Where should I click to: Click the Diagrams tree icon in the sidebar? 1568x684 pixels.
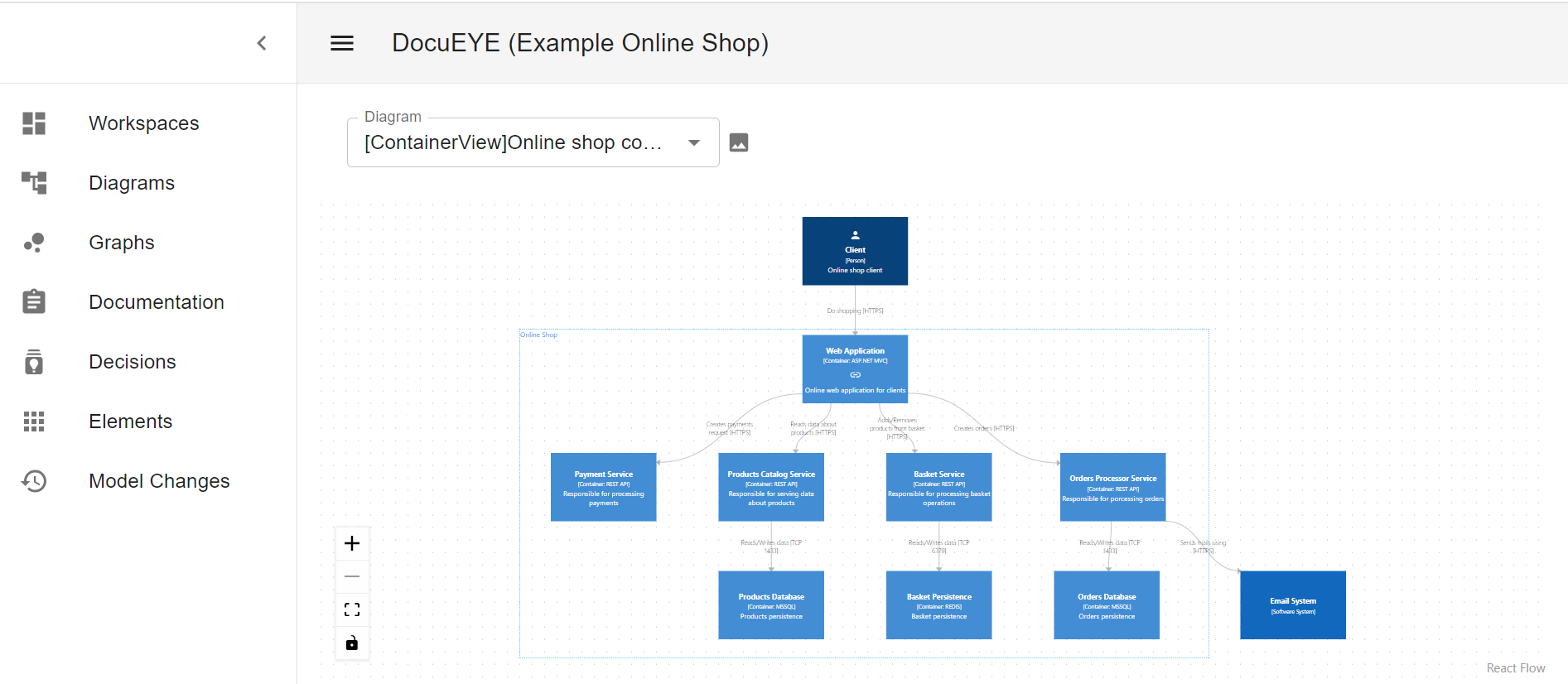pos(34,183)
